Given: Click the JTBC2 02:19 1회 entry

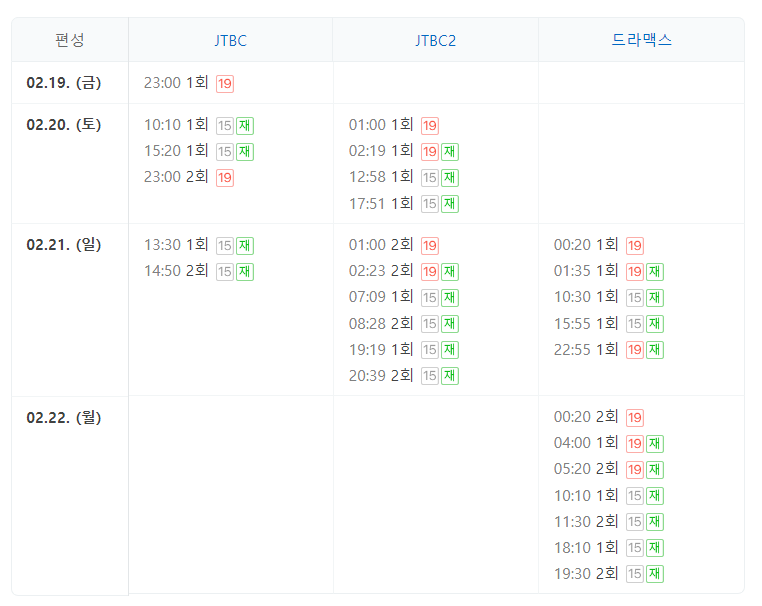Looking at the screenshot, I should pos(381,151).
